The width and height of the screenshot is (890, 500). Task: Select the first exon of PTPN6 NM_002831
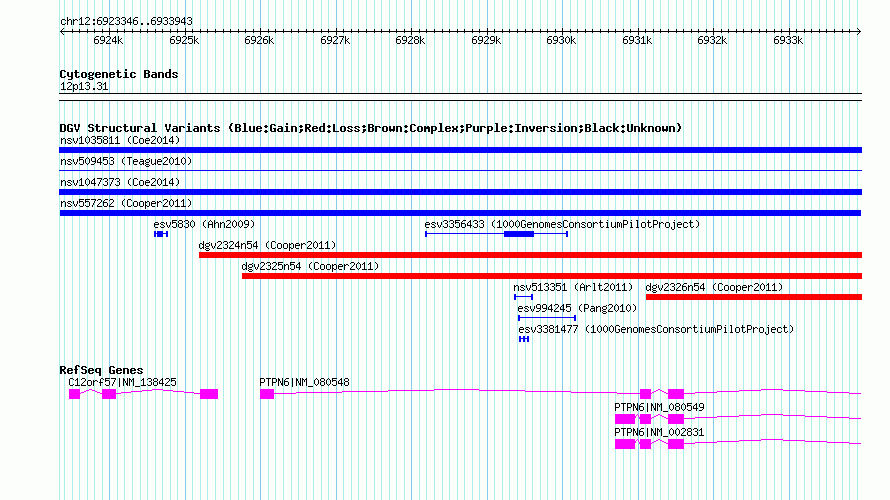[x=625, y=444]
